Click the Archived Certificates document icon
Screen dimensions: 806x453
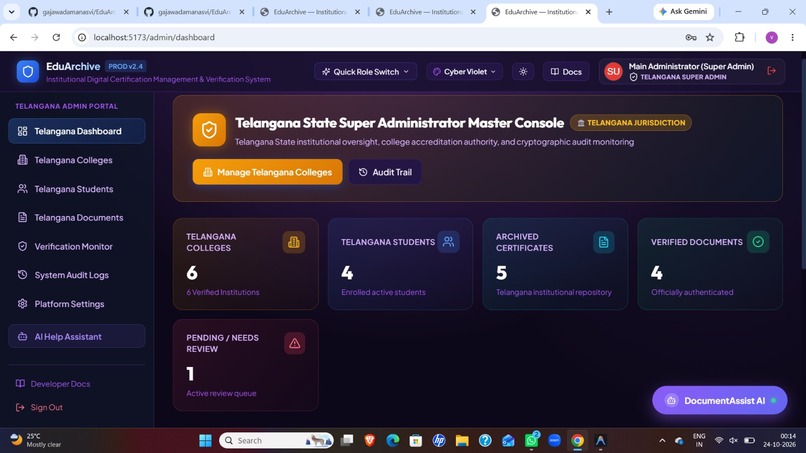point(603,242)
